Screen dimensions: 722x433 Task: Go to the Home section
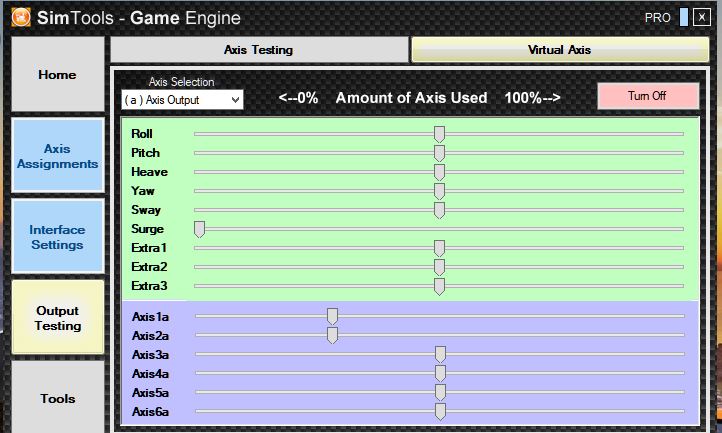[x=58, y=74]
